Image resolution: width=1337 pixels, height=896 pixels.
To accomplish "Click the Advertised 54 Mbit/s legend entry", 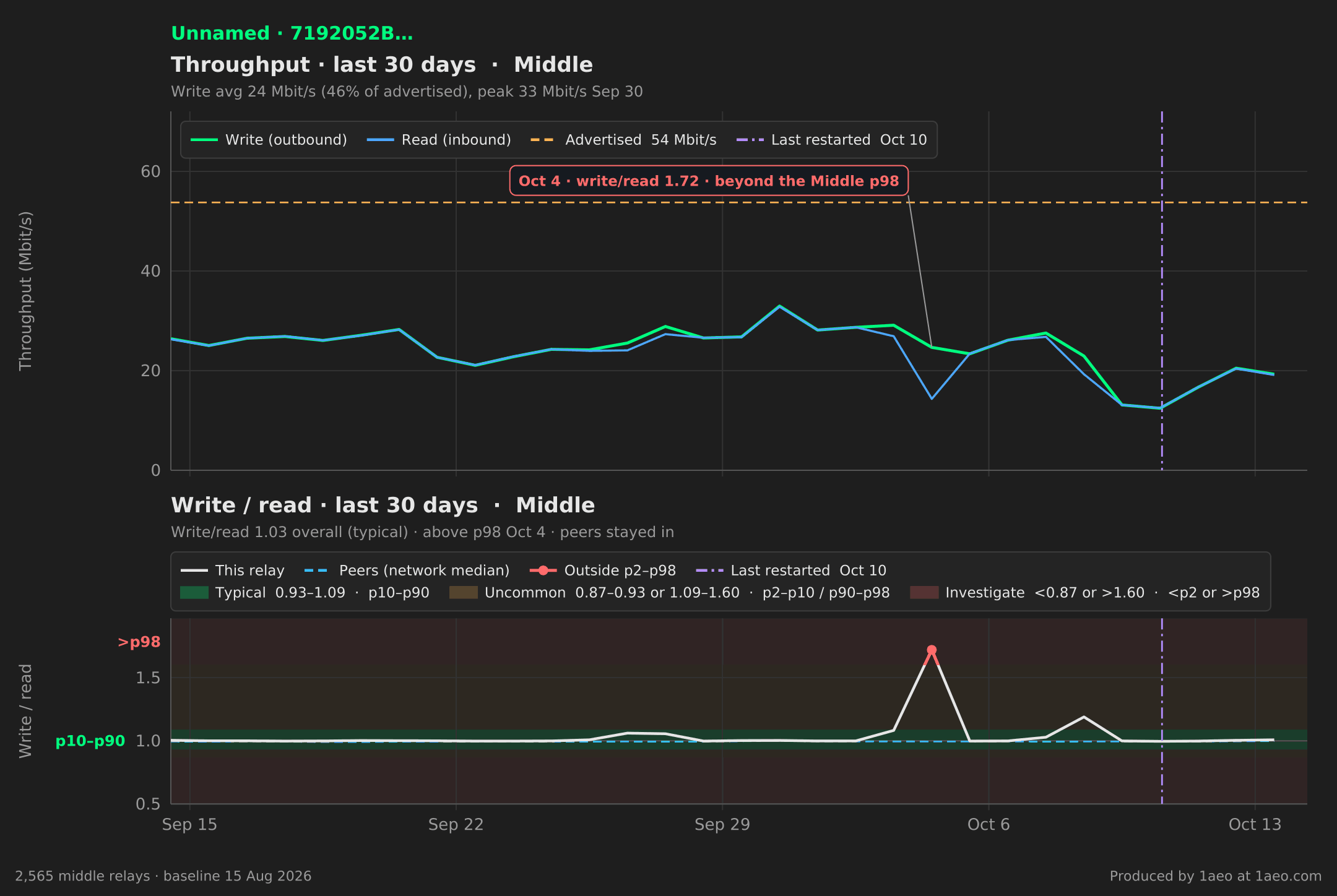I will tap(623, 140).
